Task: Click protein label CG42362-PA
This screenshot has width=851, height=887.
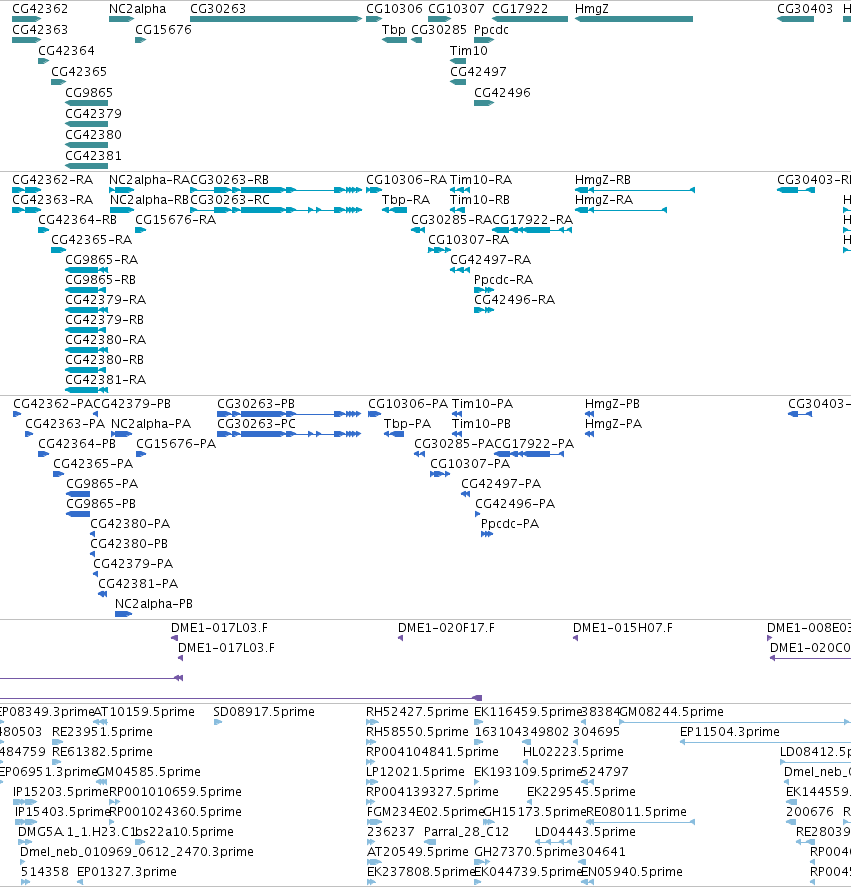Action: point(53,404)
